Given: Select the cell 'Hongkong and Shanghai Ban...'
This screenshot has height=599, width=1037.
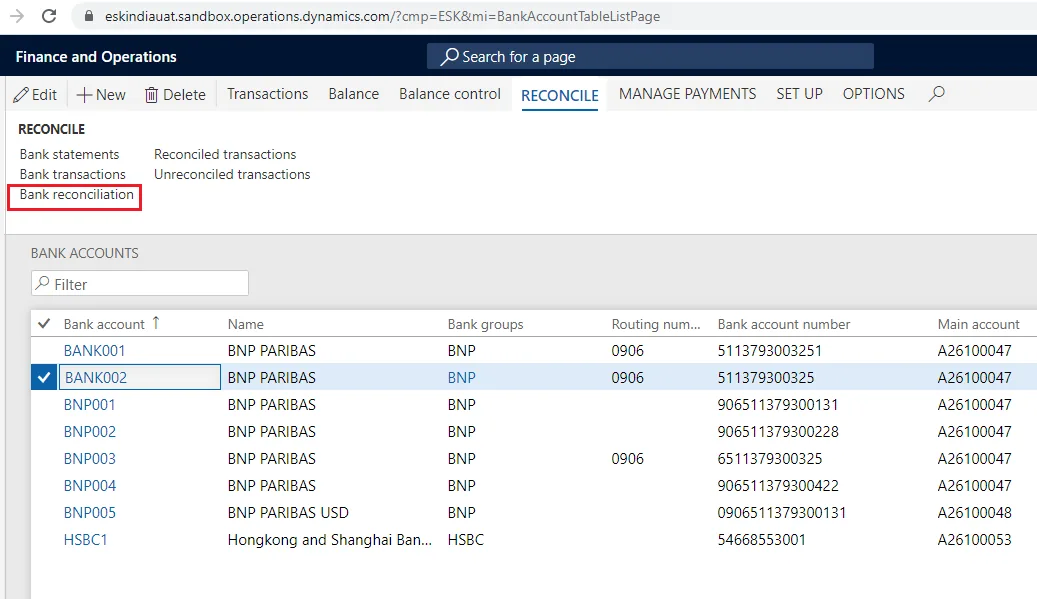Looking at the screenshot, I should [x=329, y=540].
